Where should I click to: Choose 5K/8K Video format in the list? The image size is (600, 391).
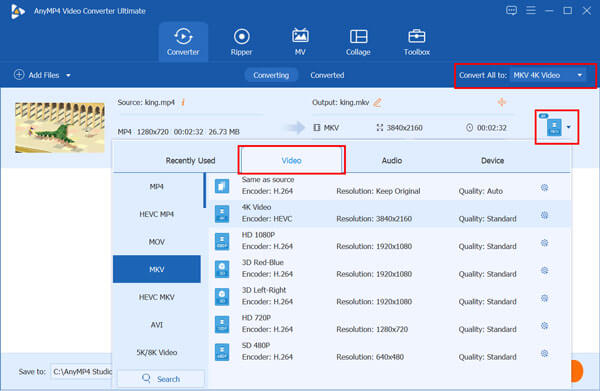157,352
